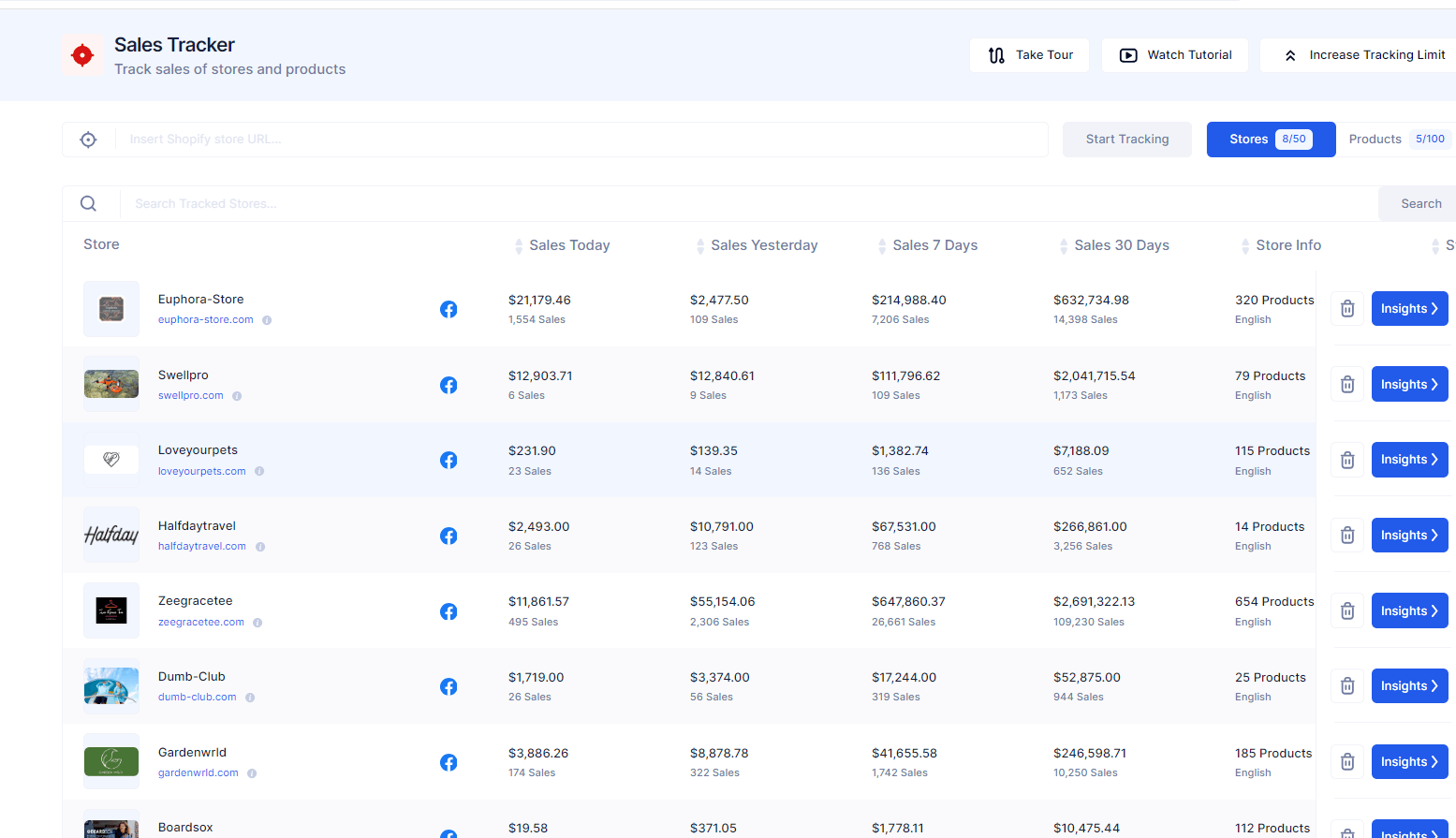Click info icon next to zeegracetee.com
The image size is (1456, 838).
257,623
